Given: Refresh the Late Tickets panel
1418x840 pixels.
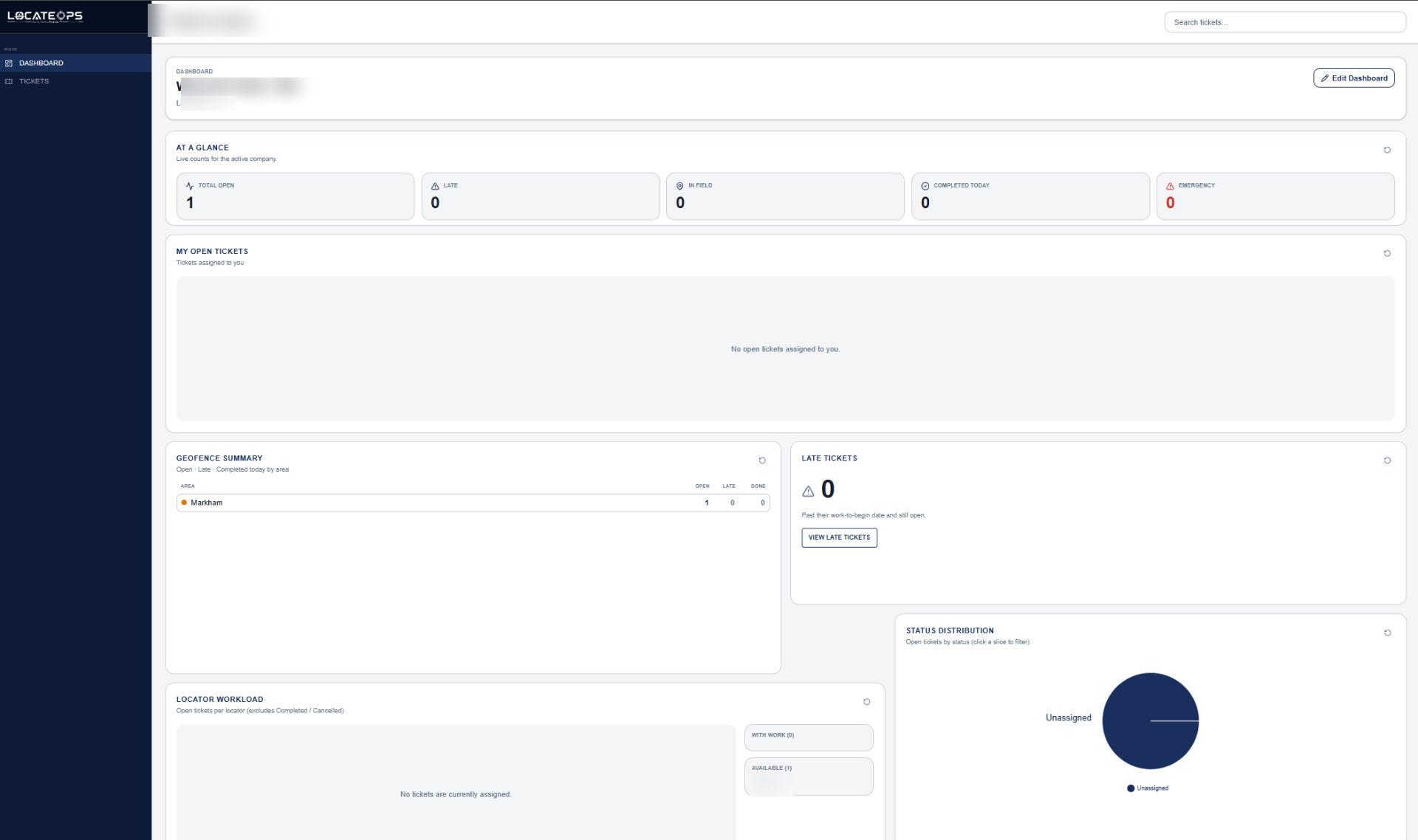Looking at the screenshot, I should click(1387, 461).
